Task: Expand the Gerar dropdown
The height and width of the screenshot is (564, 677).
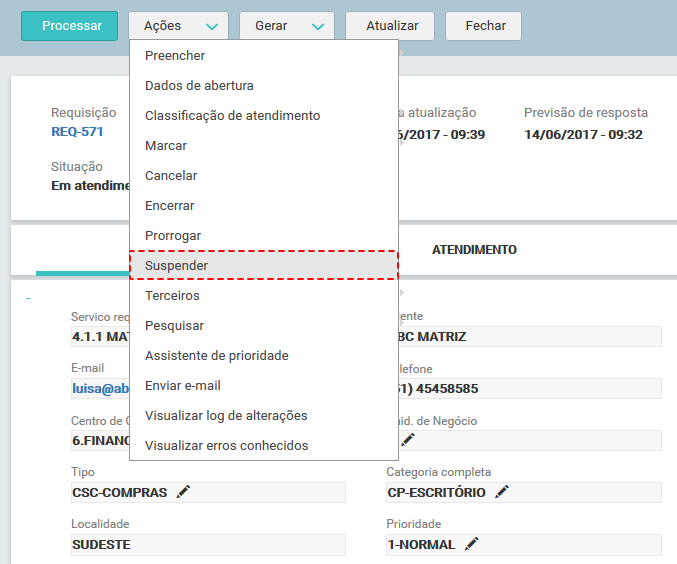Action: tap(317, 26)
